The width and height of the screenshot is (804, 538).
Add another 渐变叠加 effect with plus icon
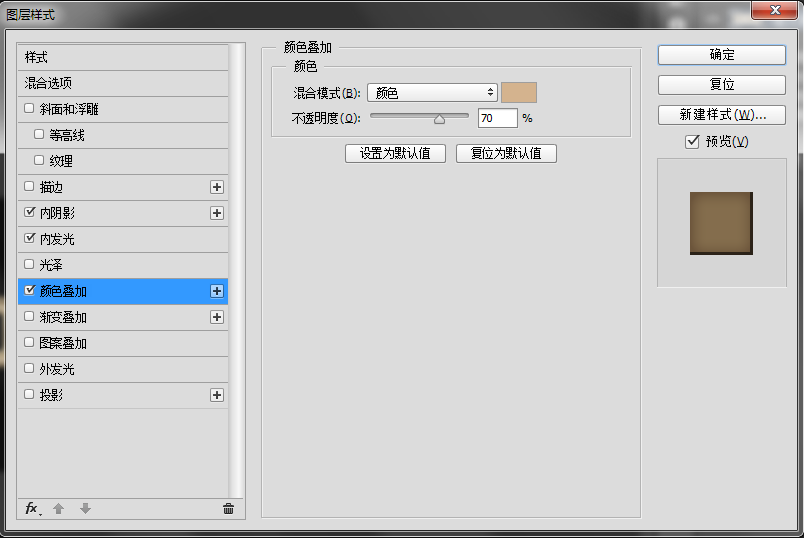point(217,317)
